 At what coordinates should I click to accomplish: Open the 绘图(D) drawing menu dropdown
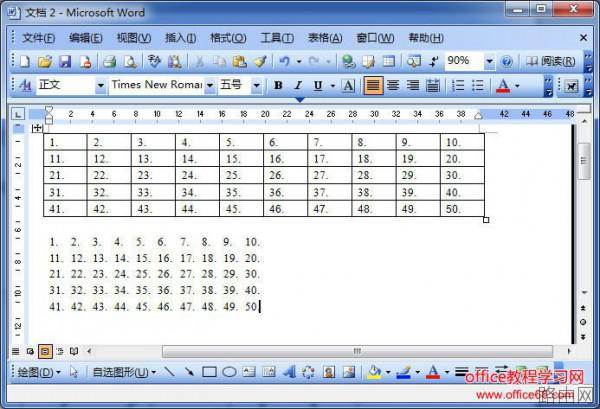coord(39,372)
